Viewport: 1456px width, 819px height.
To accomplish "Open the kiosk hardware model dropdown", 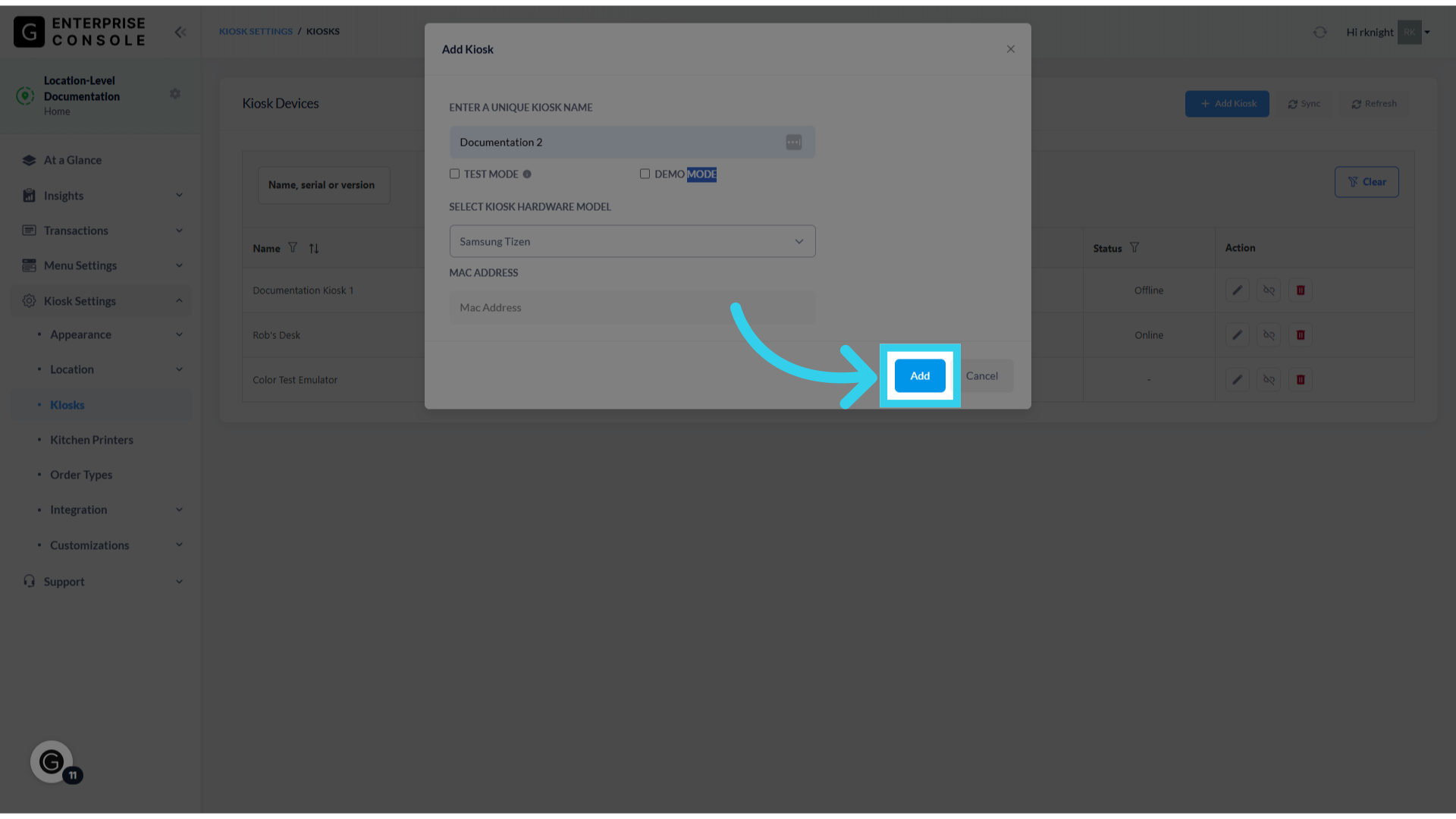I will pos(632,241).
